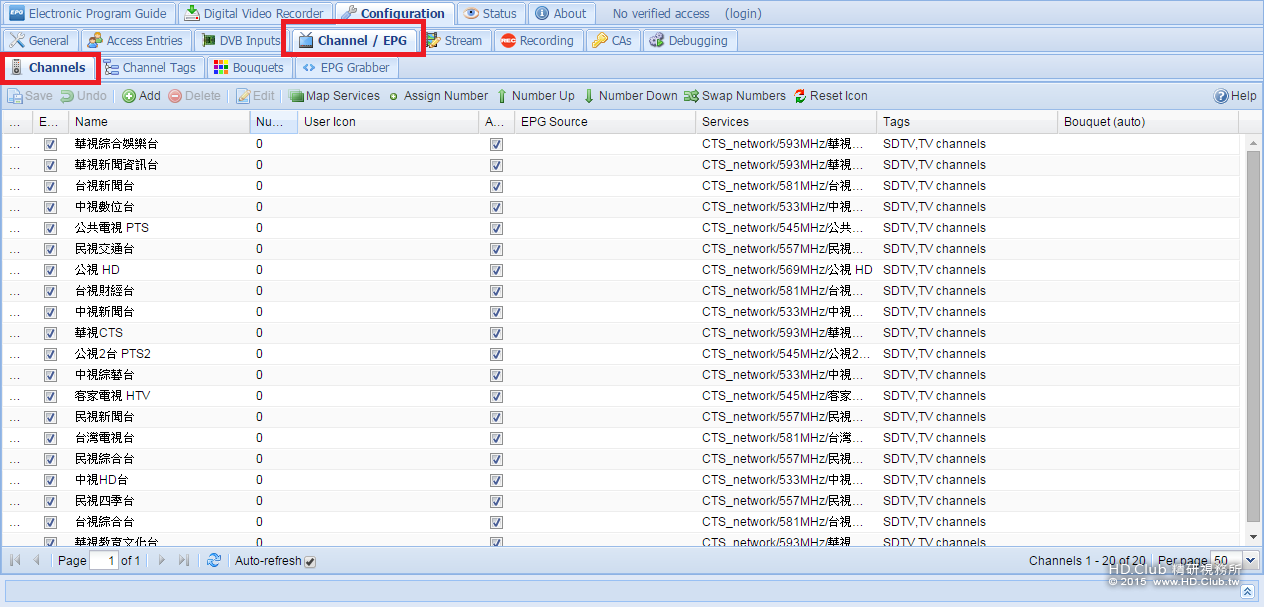This screenshot has width=1264, height=607.
Task: Toggle enabled checkbox for 公共電視 PTS
Action: pos(50,228)
